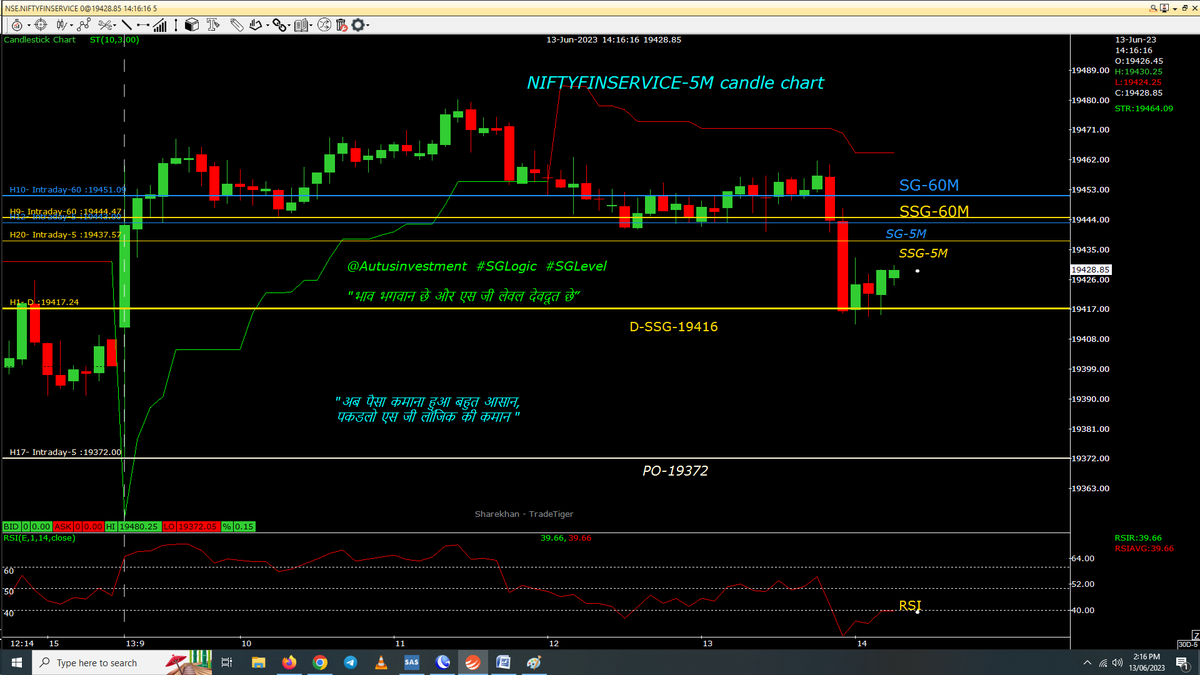The width and height of the screenshot is (1200, 675).
Task: Click the SG-60M annotation label
Action: coord(929,185)
